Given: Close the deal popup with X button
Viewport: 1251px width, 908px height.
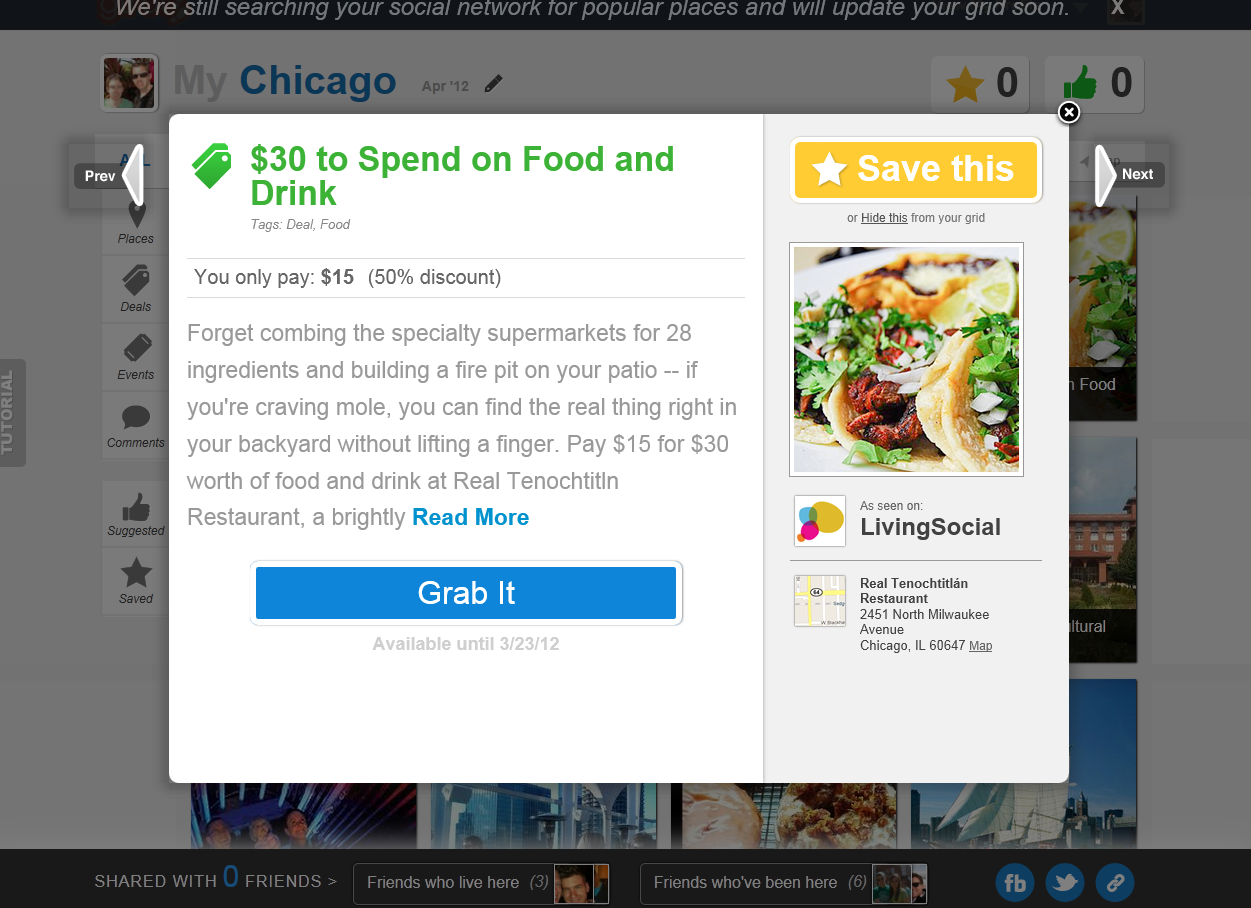Looking at the screenshot, I should tap(1069, 112).
